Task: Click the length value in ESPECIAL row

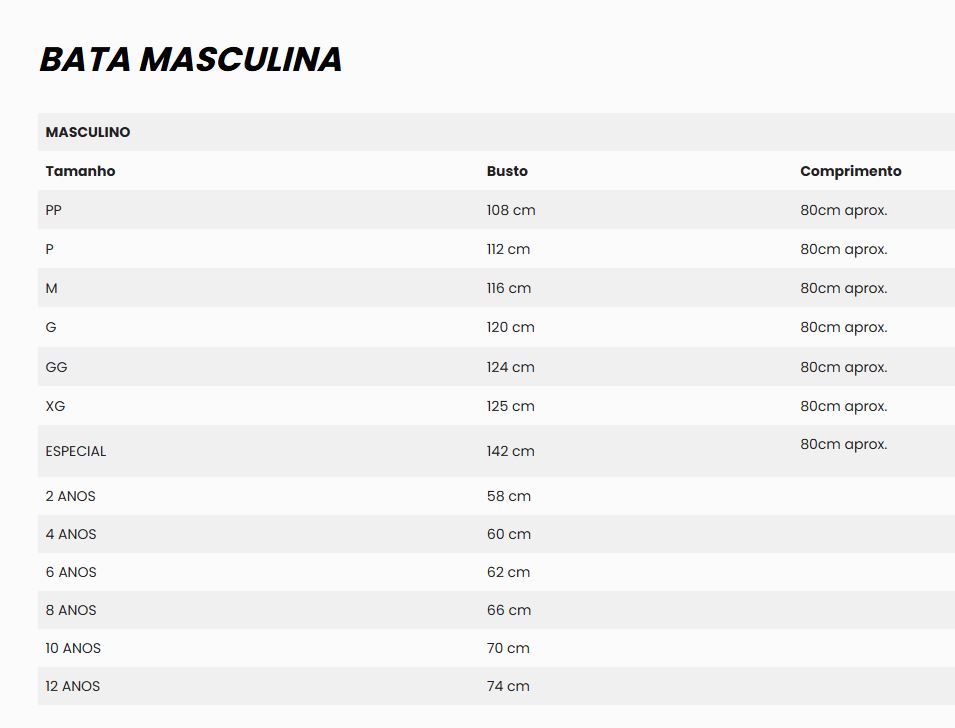Action: tap(843, 444)
